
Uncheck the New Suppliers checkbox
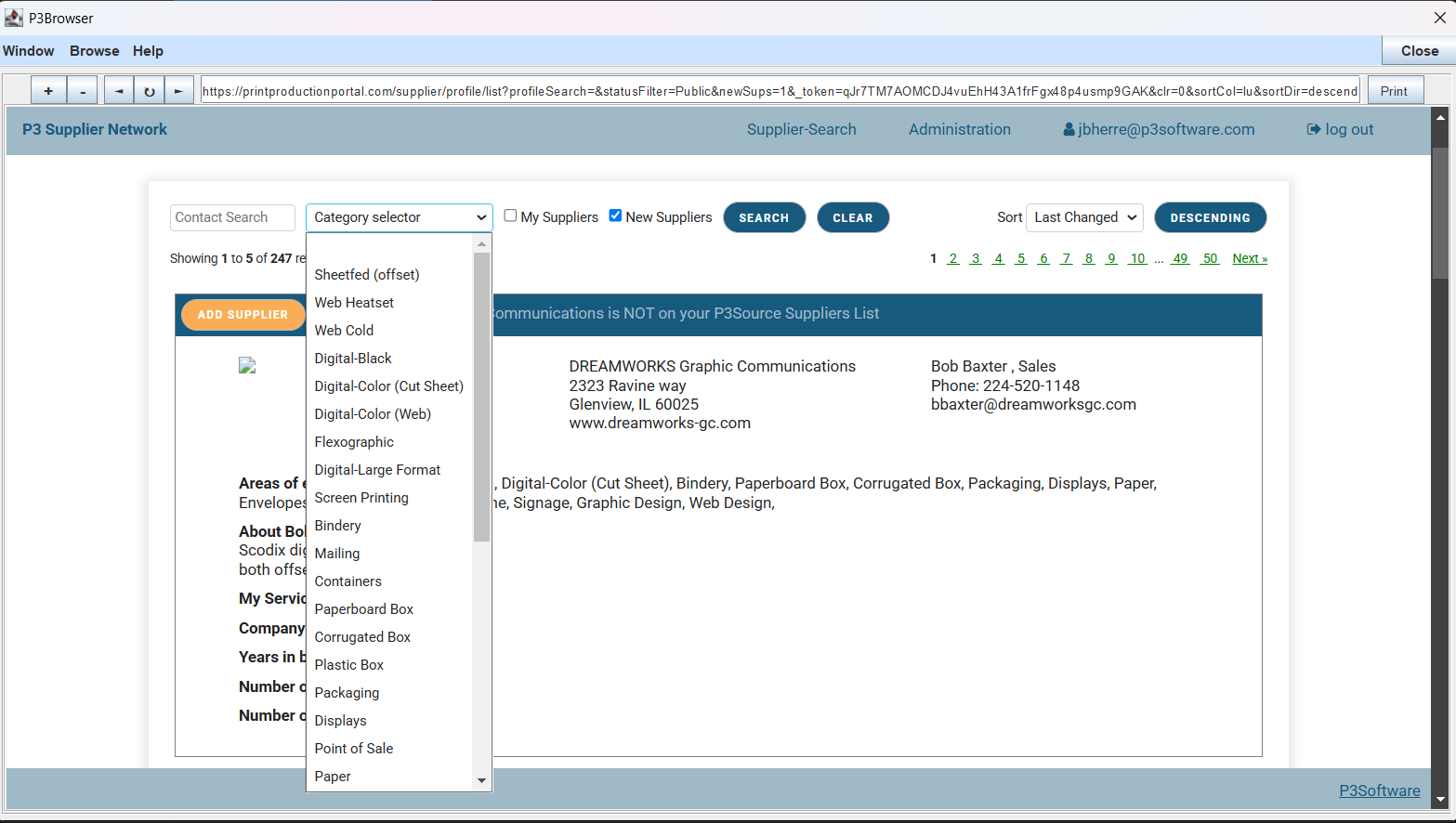(615, 216)
